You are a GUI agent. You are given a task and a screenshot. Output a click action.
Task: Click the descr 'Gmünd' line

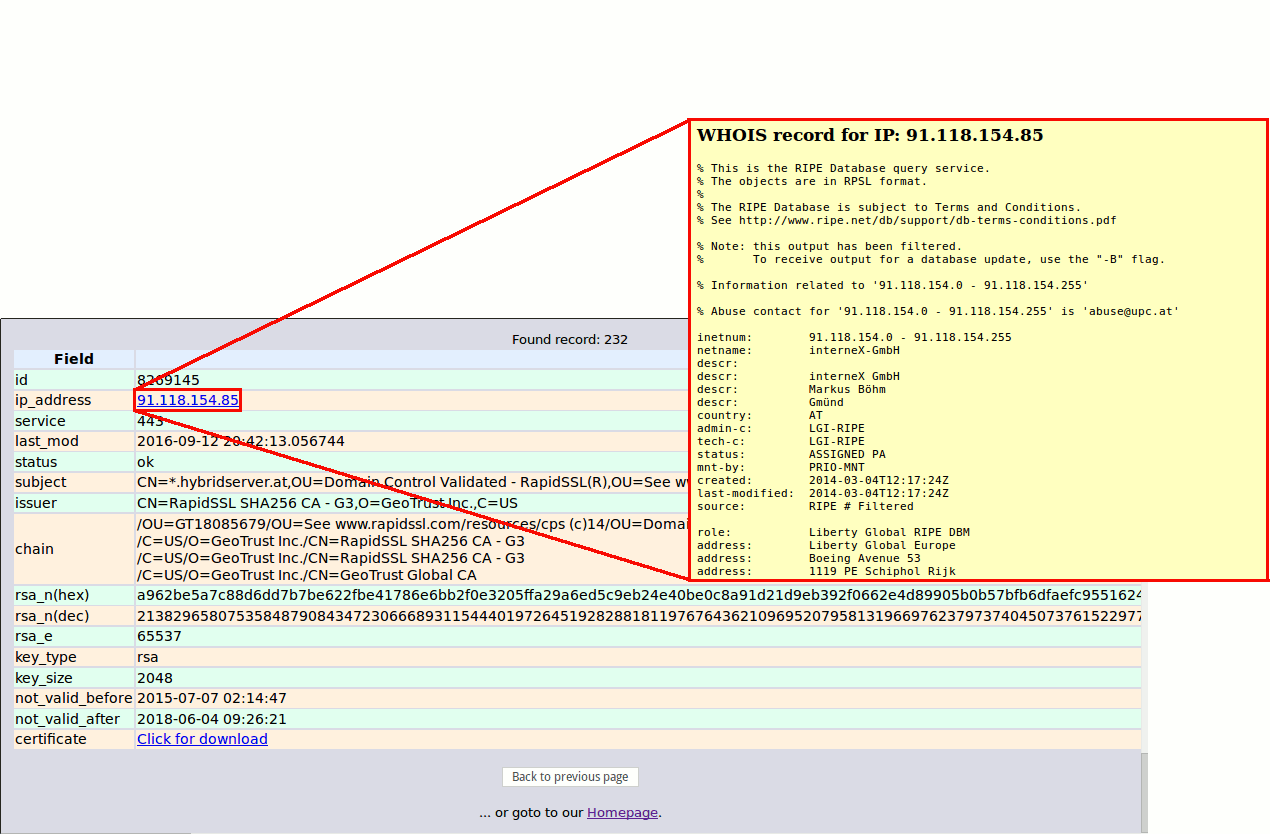(x=826, y=402)
